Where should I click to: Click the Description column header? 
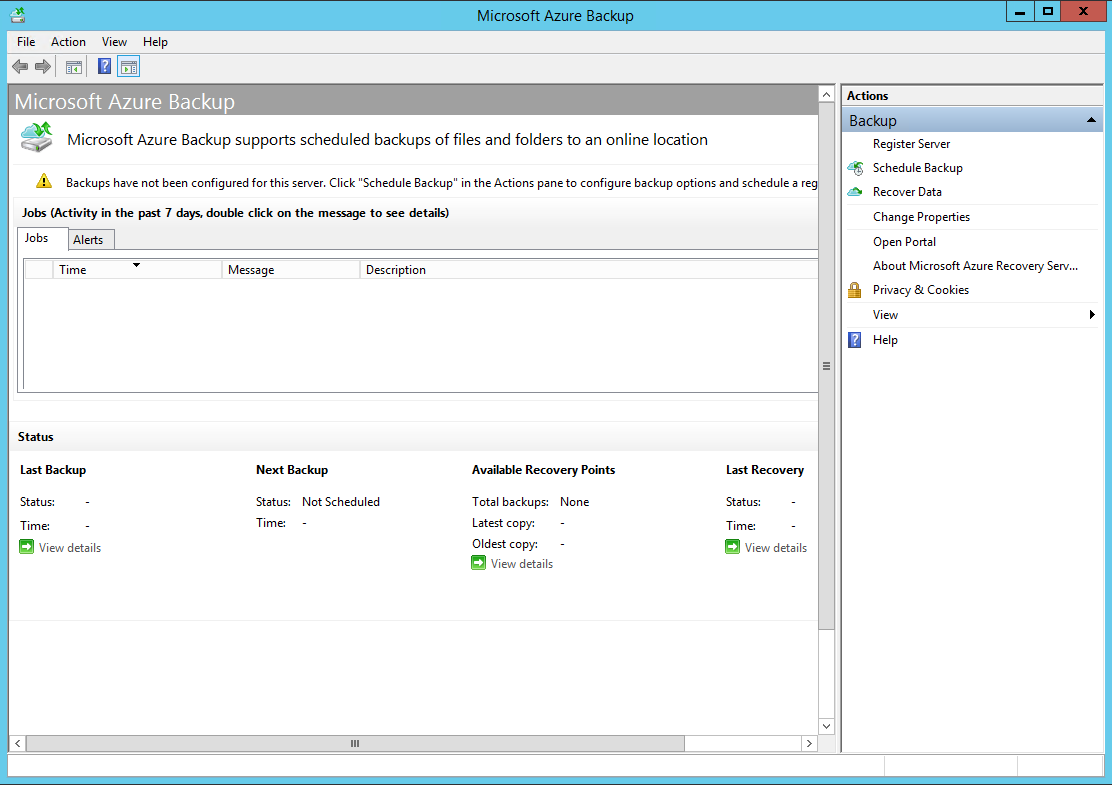coord(589,269)
